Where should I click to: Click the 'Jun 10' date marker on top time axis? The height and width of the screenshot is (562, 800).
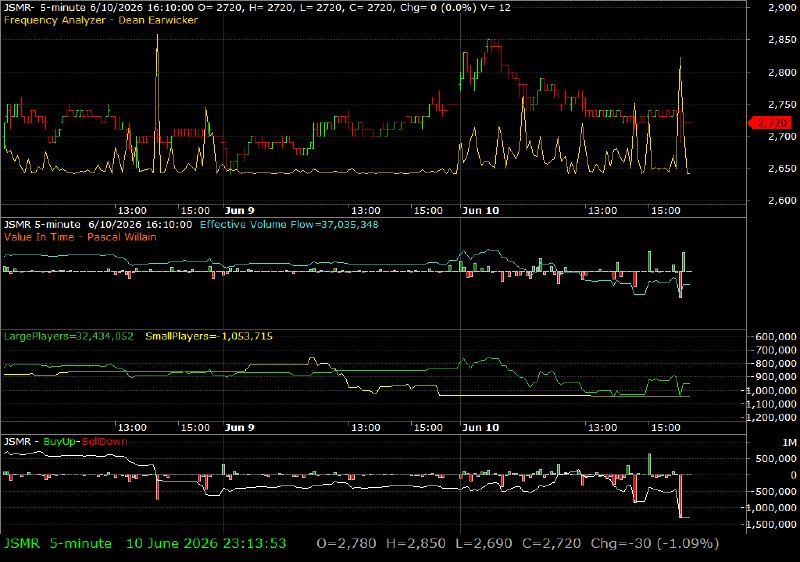pyautogui.click(x=481, y=211)
